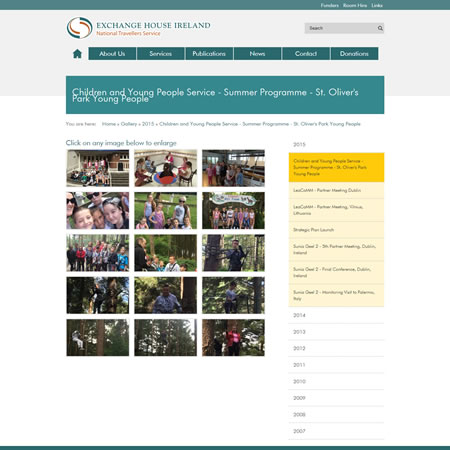Open the About Us menu
The width and height of the screenshot is (450, 450).
(112, 54)
